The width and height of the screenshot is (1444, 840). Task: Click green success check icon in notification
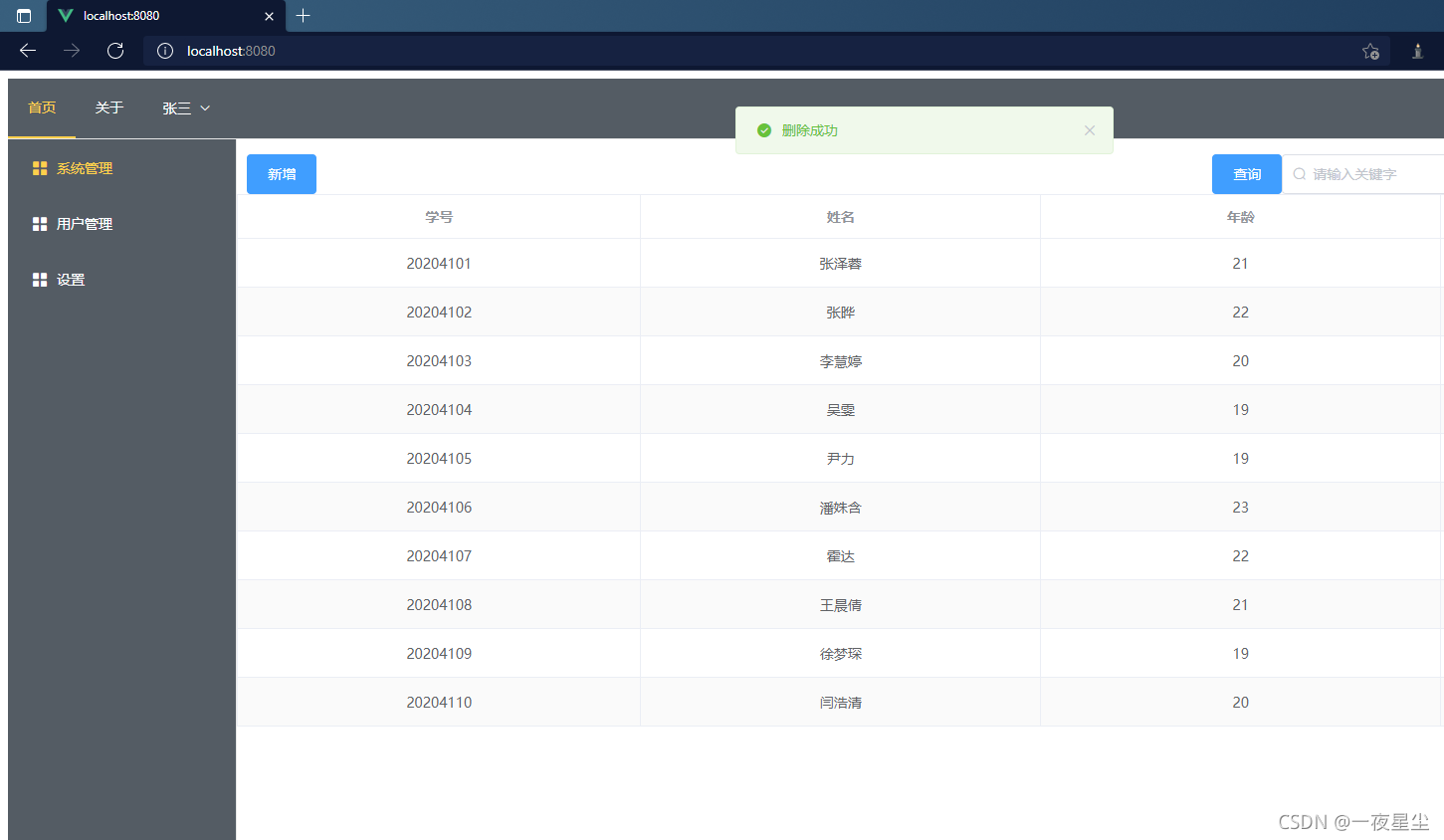[764, 130]
